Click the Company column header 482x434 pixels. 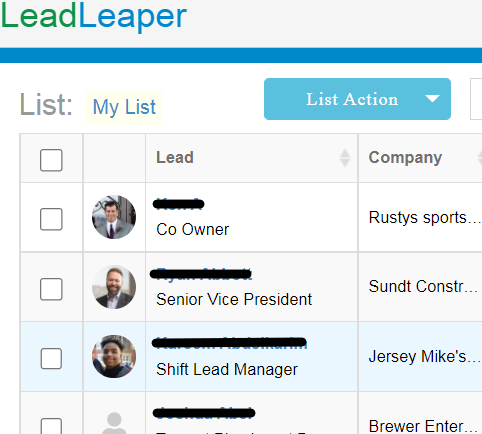(x=405, y=158)
